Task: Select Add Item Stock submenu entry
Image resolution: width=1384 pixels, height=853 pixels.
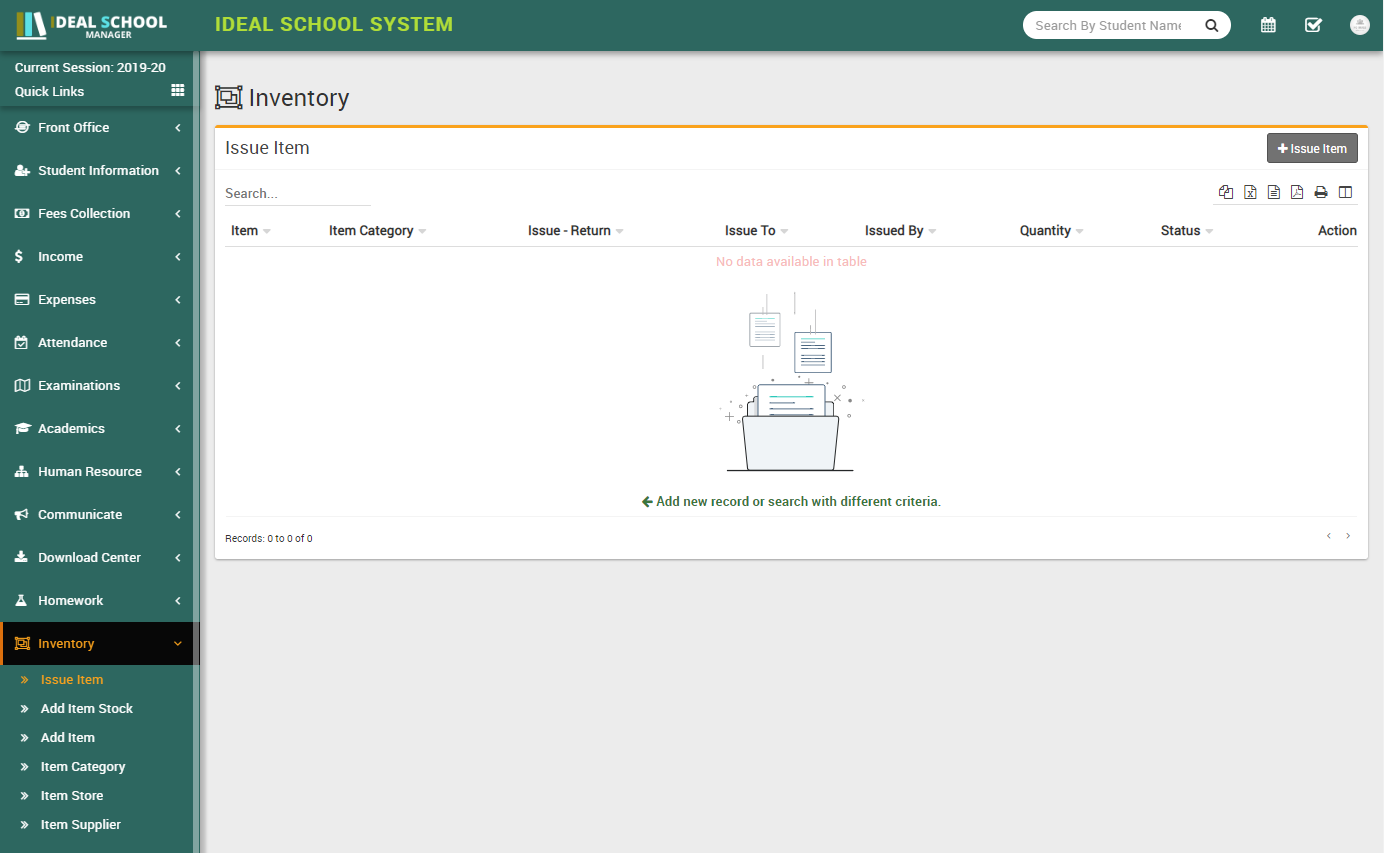Action: click(x=87, y=708)
